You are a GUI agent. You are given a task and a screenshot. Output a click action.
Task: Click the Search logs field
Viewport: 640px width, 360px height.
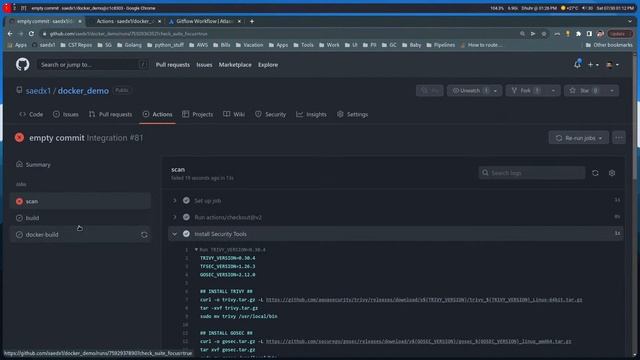tap(531, 173)
